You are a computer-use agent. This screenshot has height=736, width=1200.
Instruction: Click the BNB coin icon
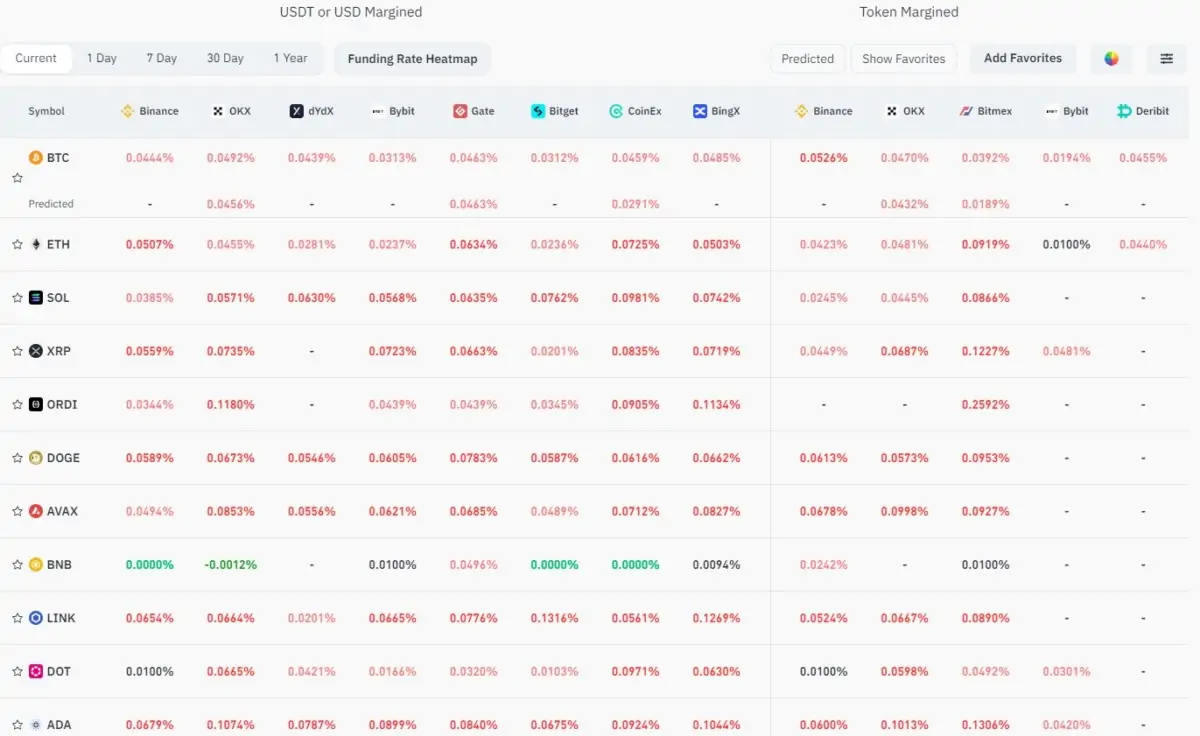pyautogui.click(x=36, y=565)
